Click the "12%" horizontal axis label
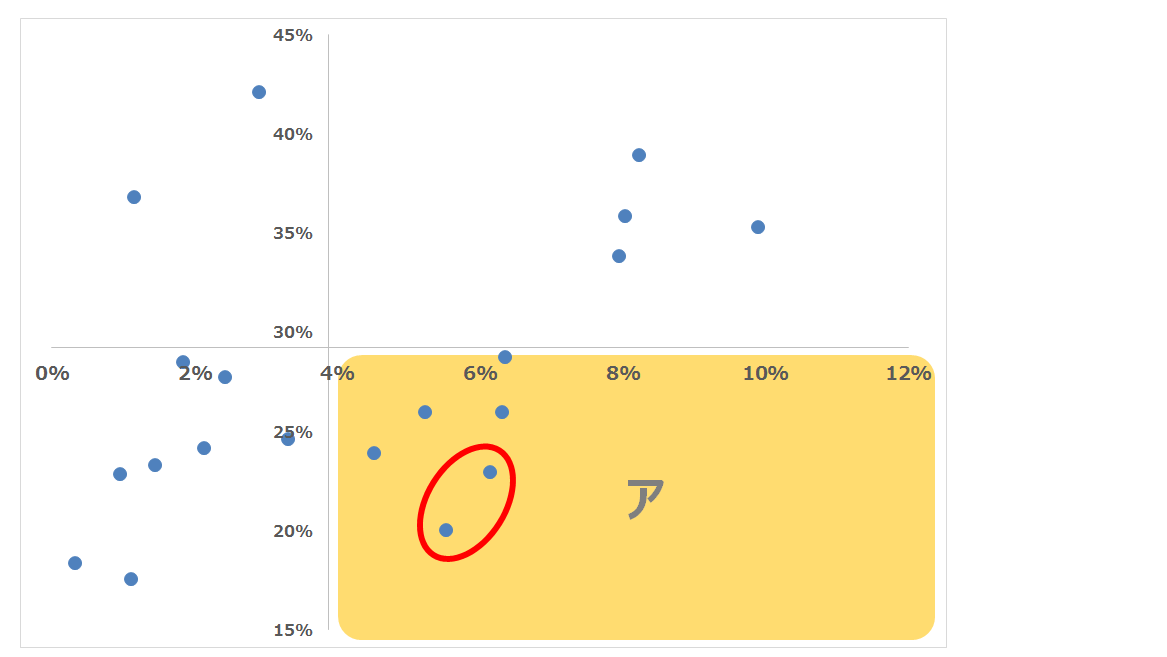This screenshot has width=1167, height=657. 908,374
